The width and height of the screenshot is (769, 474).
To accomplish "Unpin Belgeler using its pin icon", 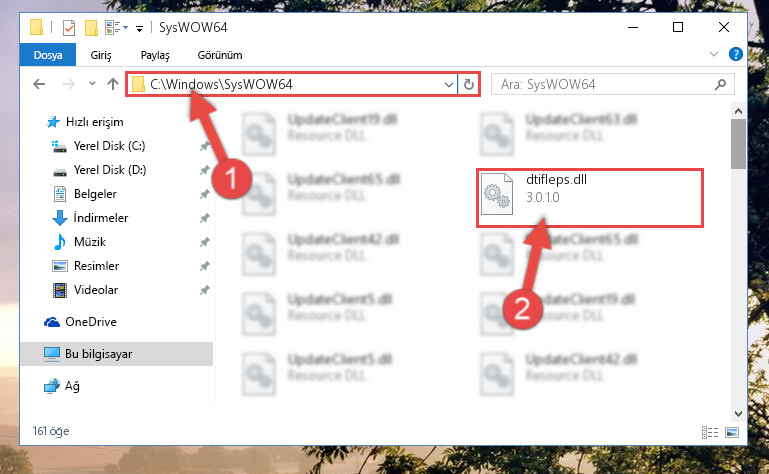I will [x=205, y=194].
